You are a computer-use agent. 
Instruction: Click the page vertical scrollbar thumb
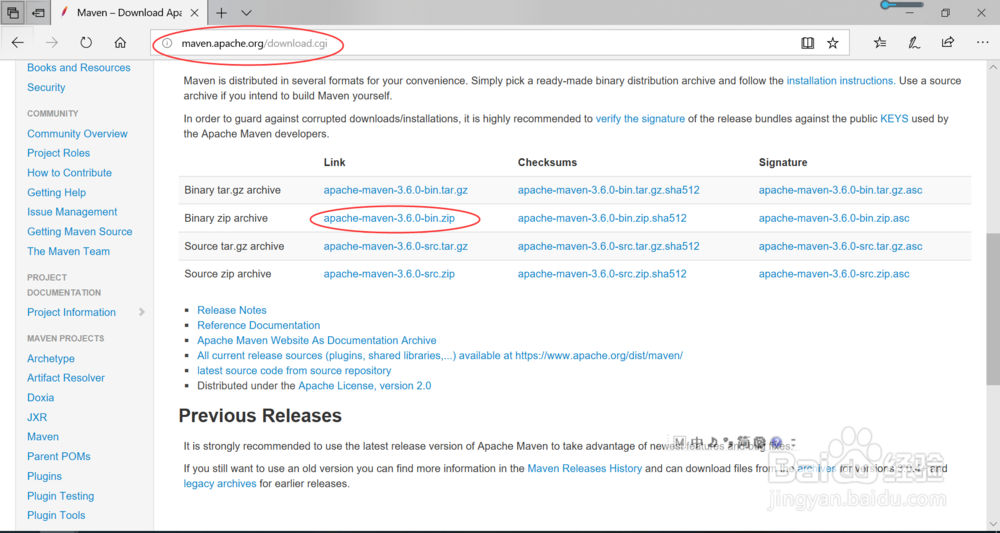pos(992,309)
